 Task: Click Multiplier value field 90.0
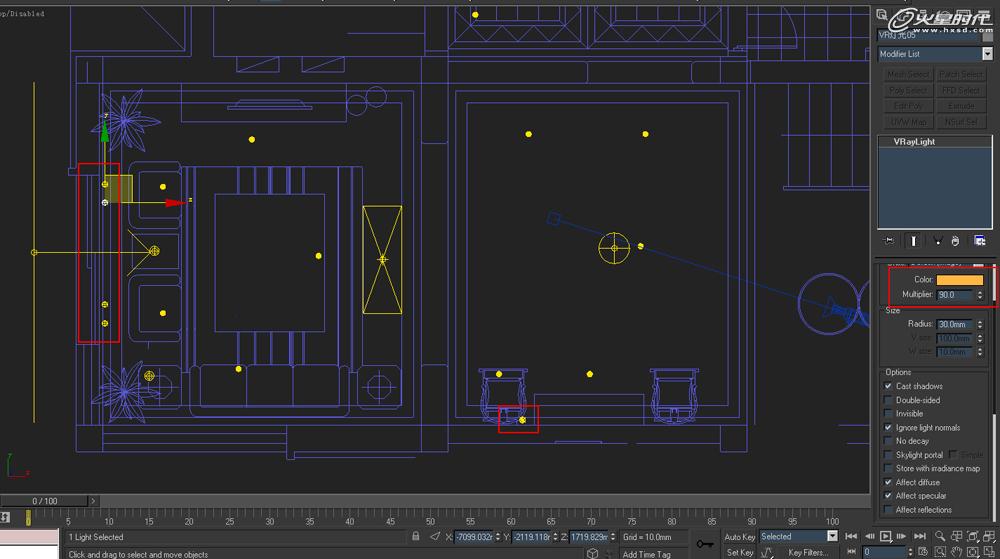(955, 294)
